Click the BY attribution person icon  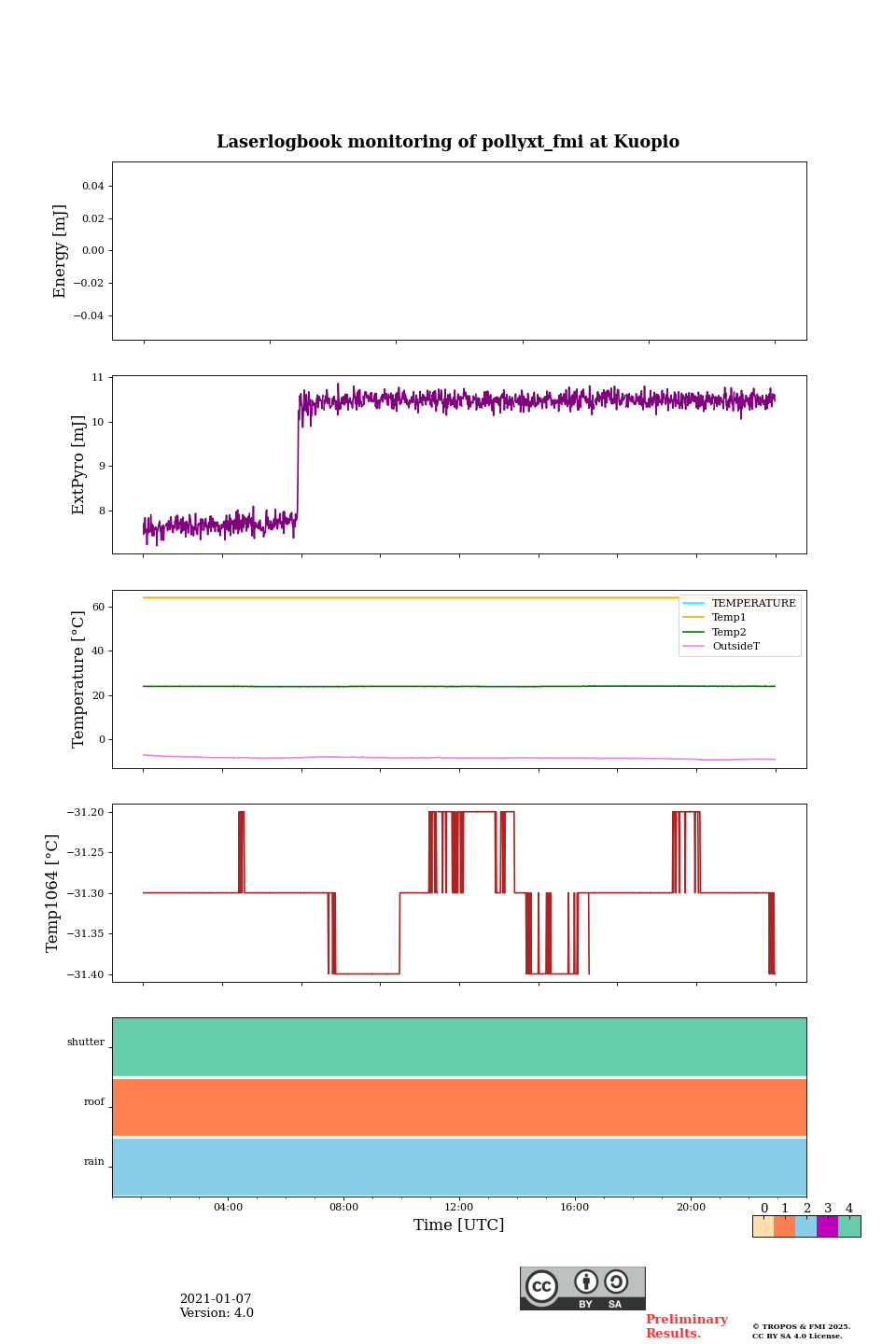(x=586, y=1282)
